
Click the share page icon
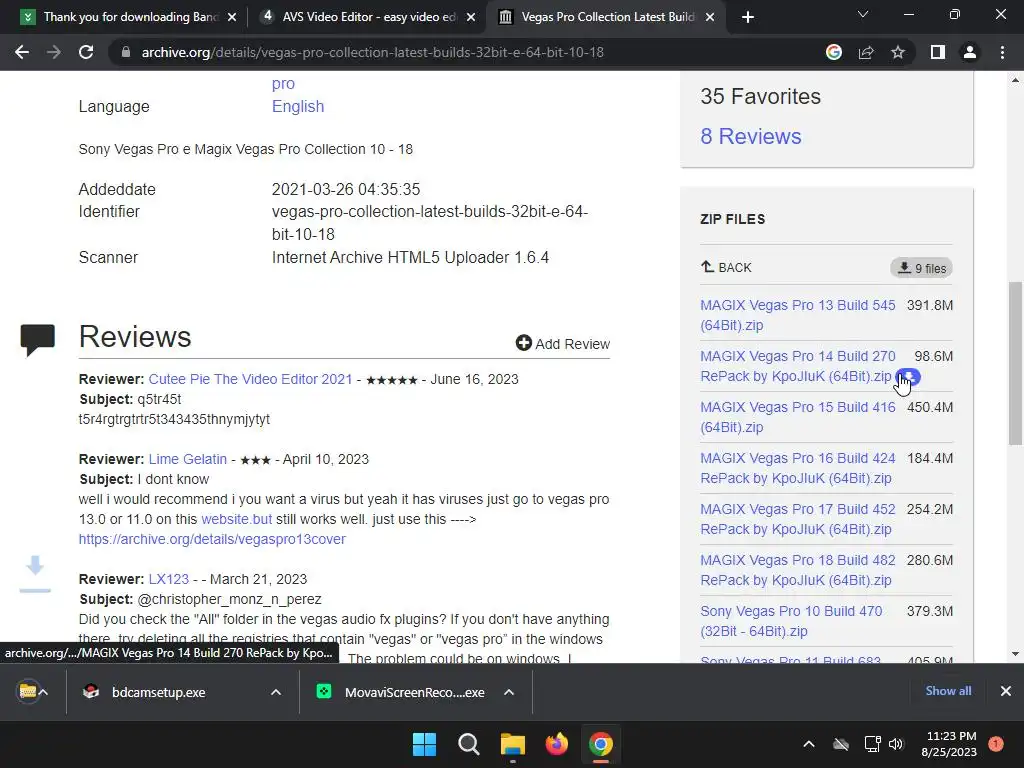pos(866,52)
